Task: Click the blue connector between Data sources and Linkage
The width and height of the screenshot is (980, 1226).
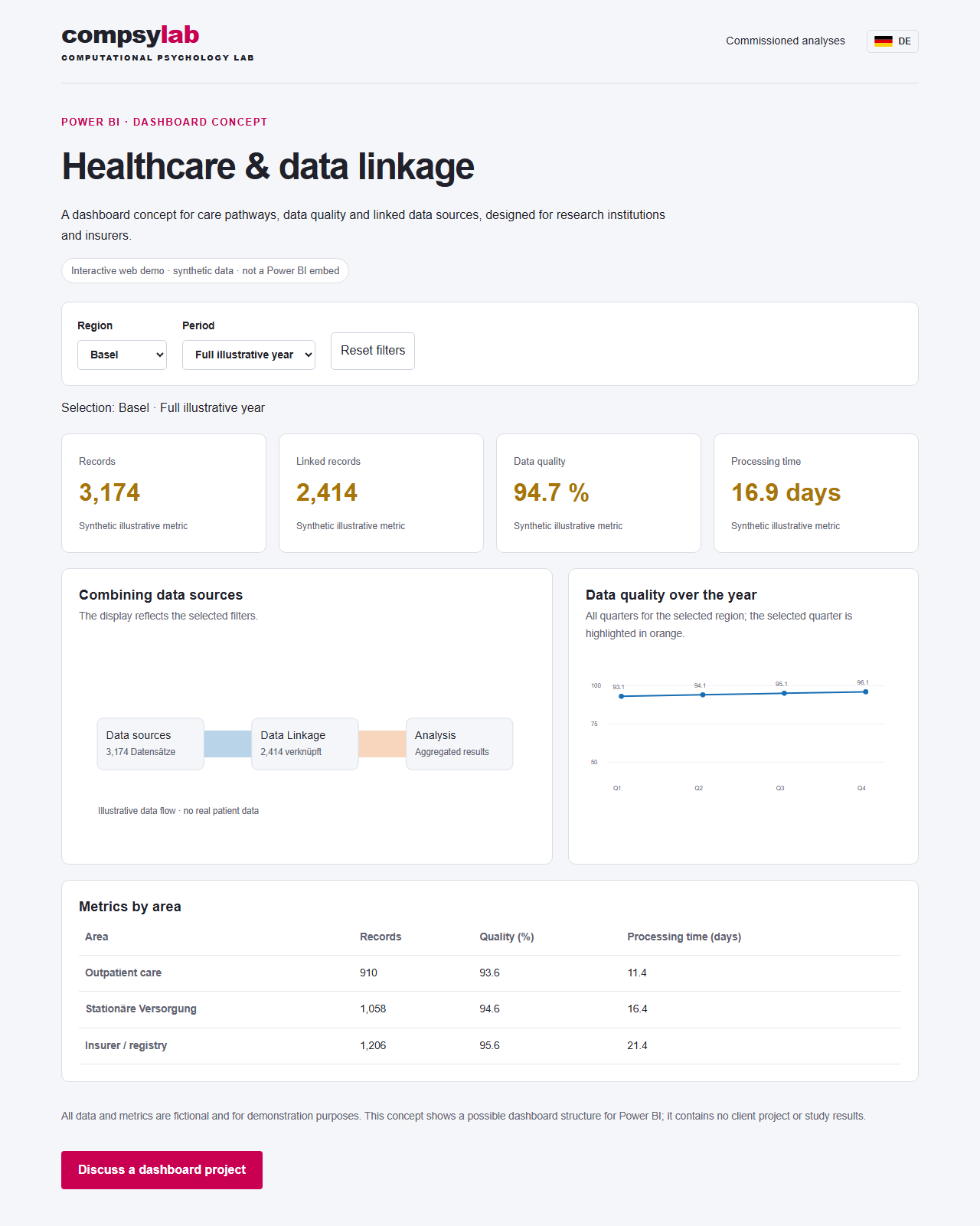Action: (228, 744)
